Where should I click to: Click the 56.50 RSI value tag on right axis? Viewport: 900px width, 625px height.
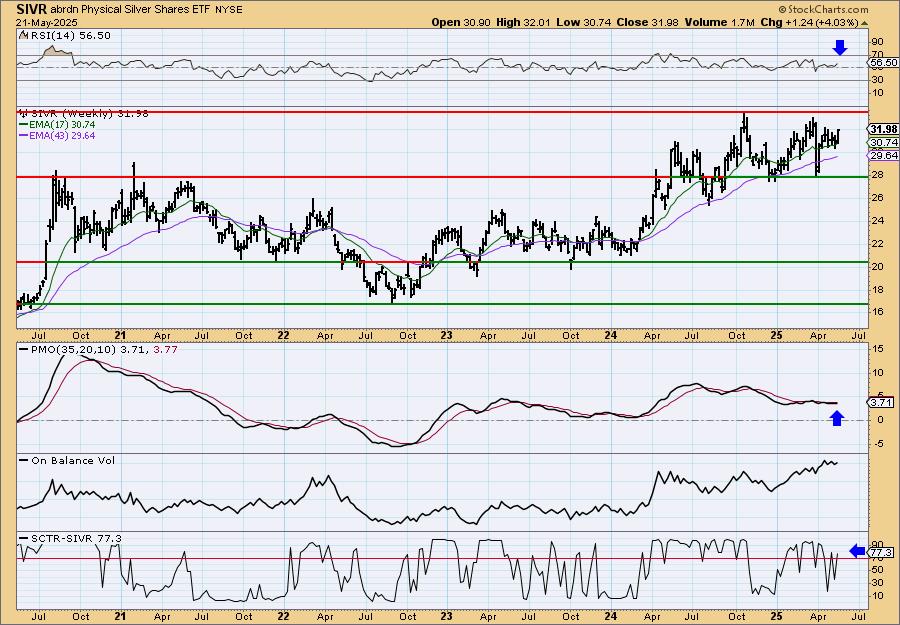pos(883,63)
